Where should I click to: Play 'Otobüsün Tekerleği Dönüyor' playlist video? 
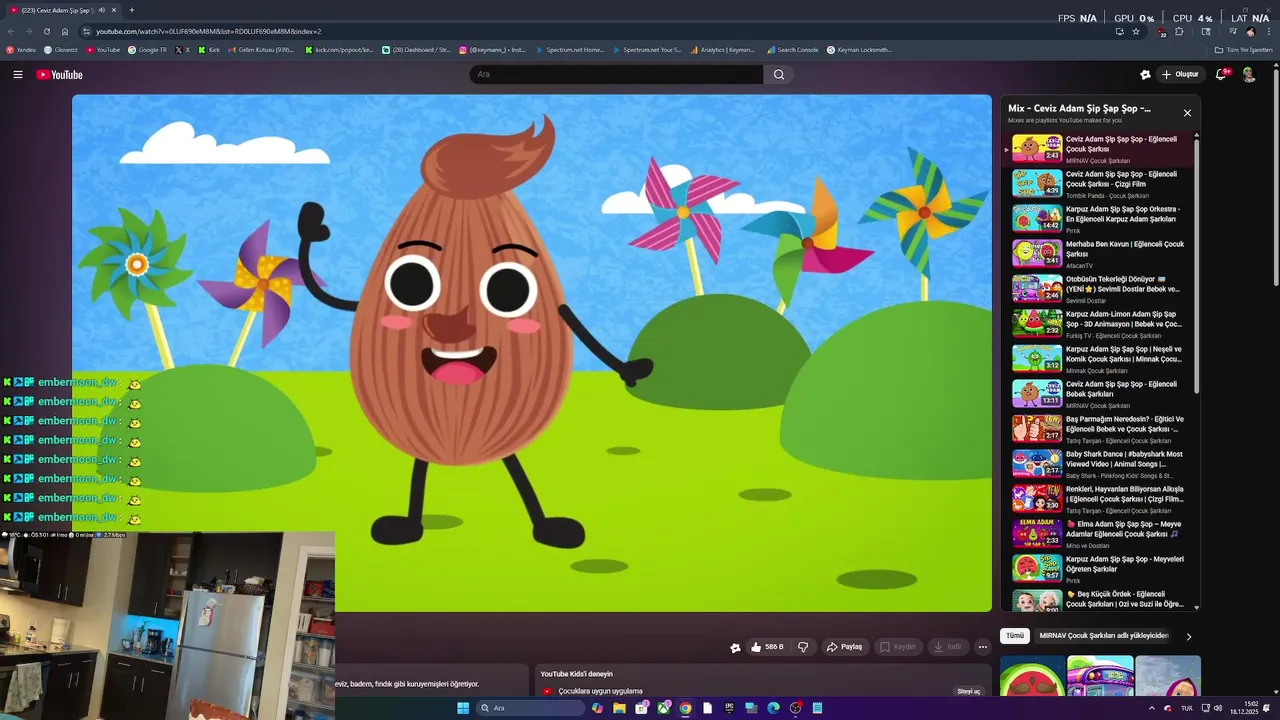click(1098, 288)
